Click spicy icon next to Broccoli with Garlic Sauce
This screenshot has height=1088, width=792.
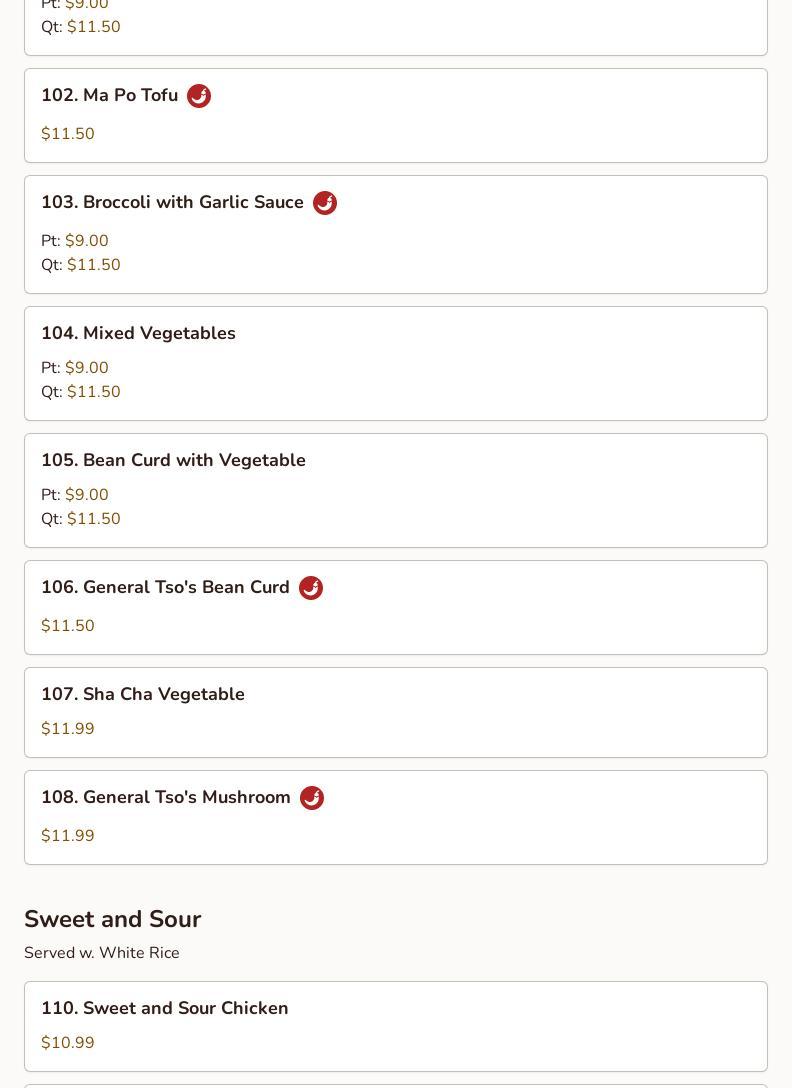coord(325,203)
